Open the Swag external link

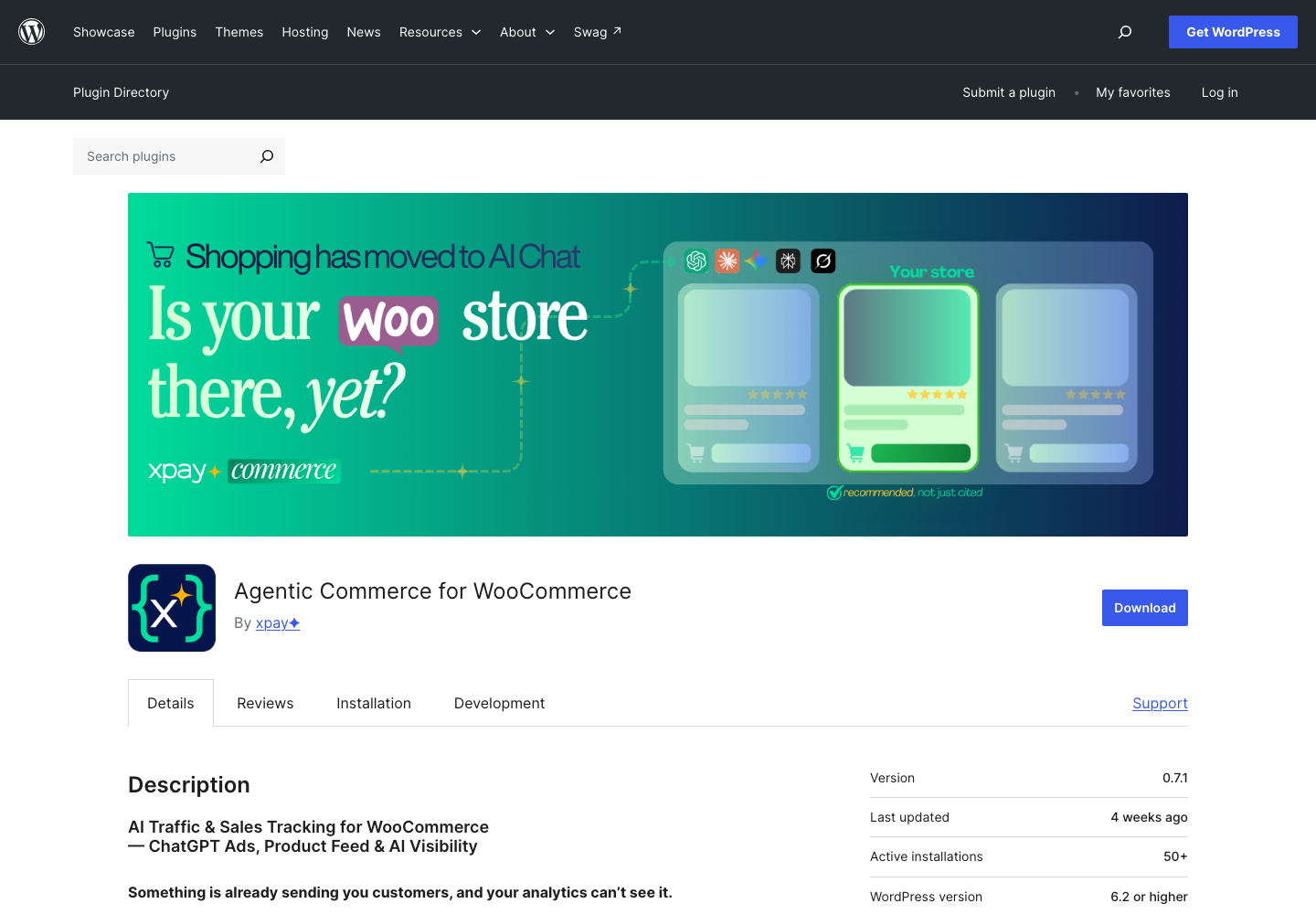(x=598, y=32)
